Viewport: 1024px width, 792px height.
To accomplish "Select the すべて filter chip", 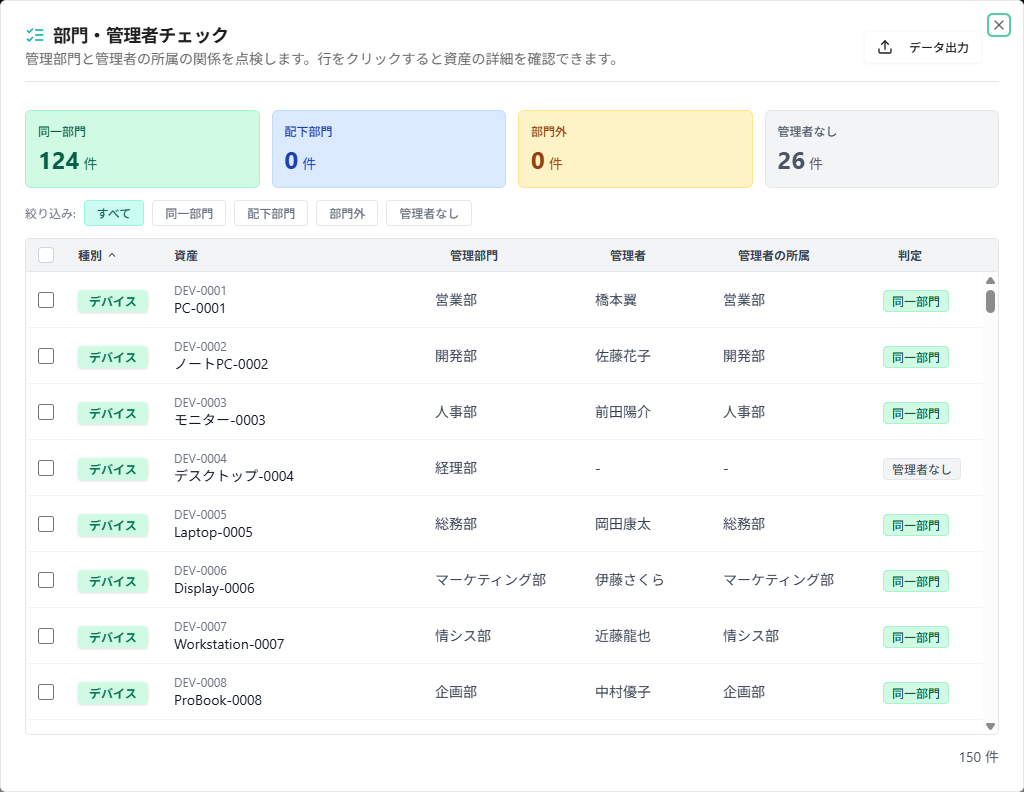I will pyautogui.click(x=114, y=214).
